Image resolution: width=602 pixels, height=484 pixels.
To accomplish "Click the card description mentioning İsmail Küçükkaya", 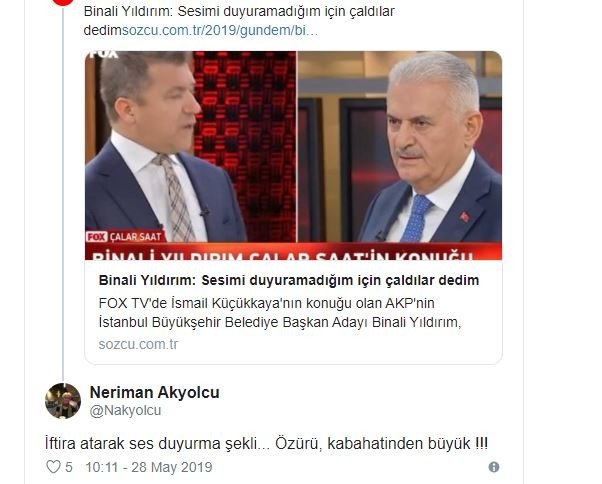I will pos(280,312).
